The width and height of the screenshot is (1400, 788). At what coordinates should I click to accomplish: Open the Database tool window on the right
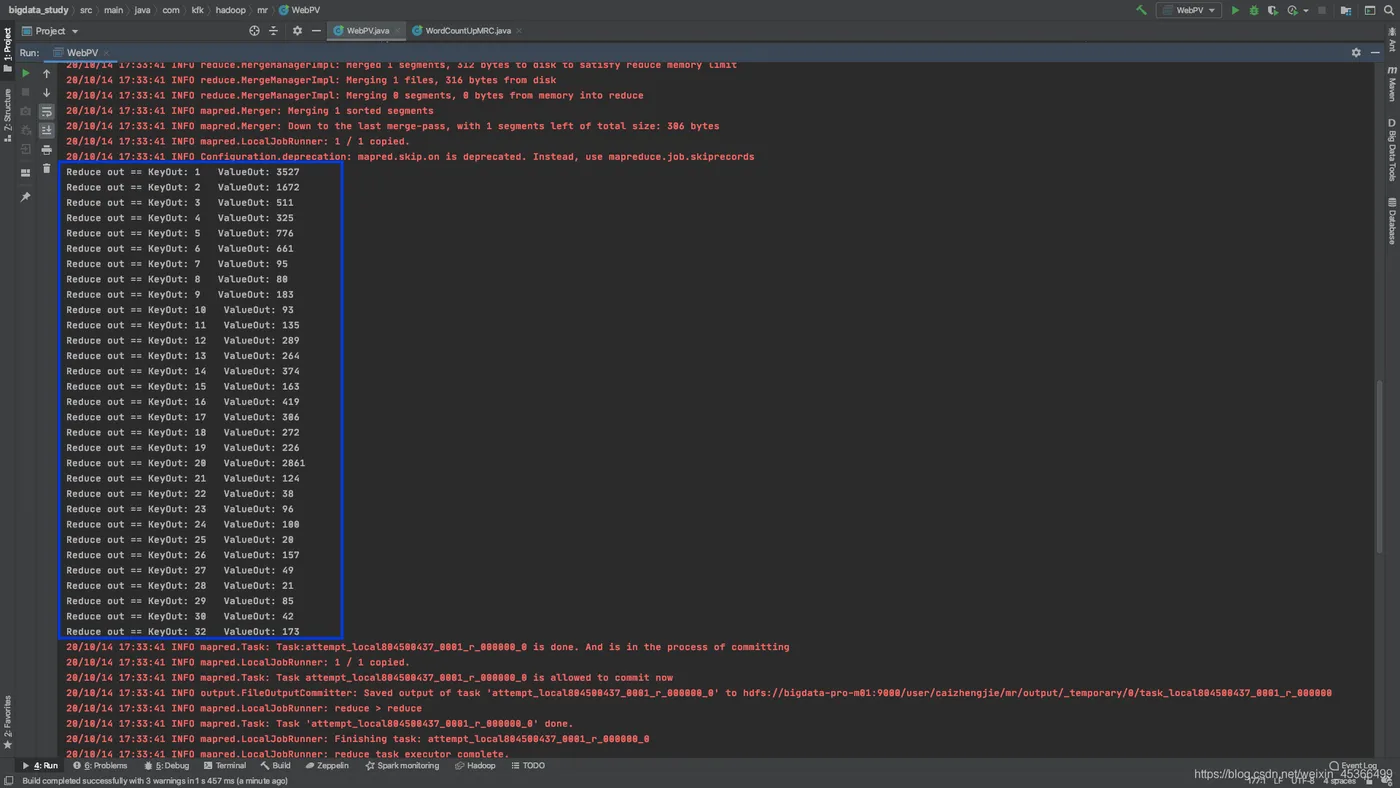tap(1391, 221)
